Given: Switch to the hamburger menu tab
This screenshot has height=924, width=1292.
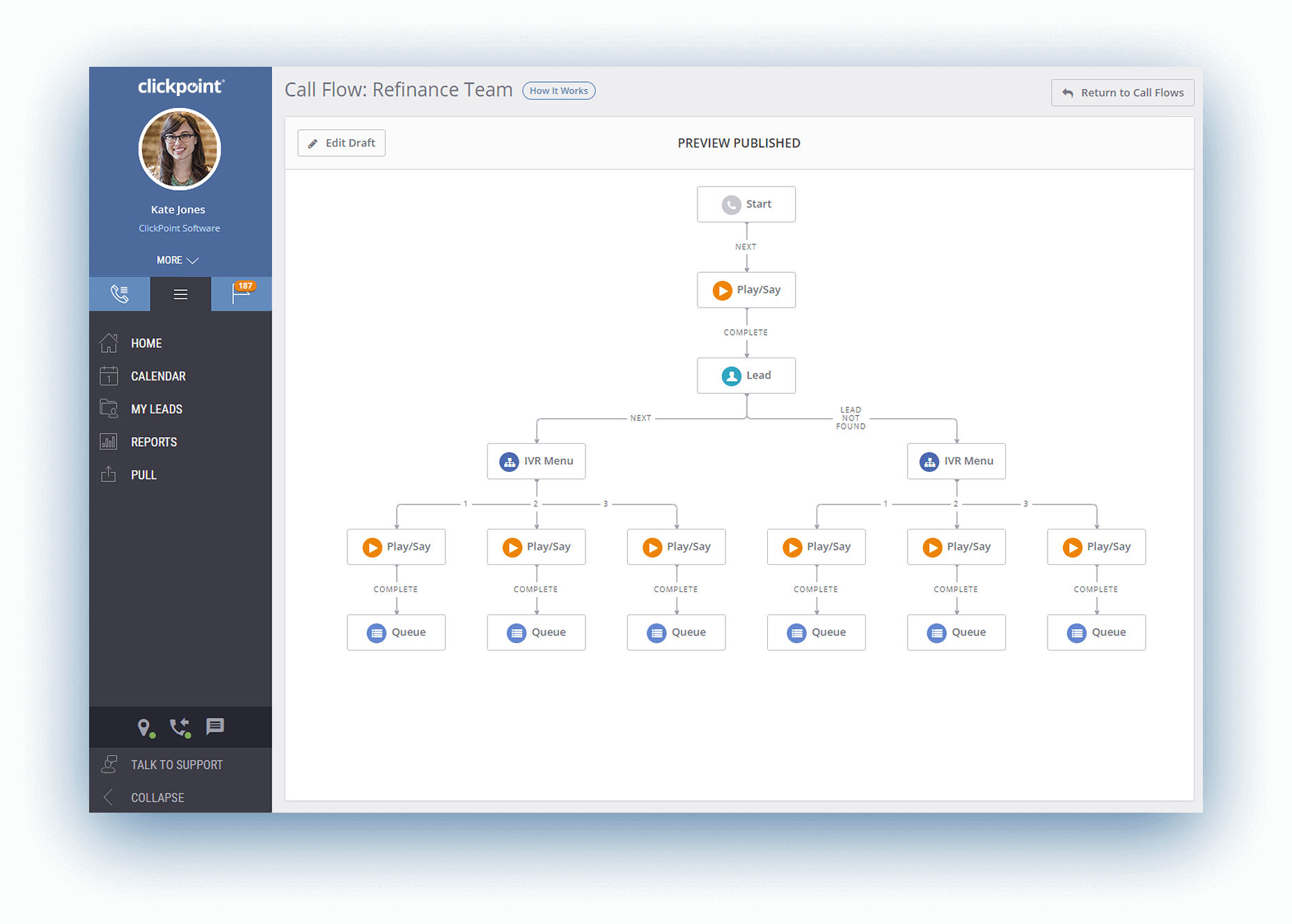Looking at the screenshot, I should (180, 294).
